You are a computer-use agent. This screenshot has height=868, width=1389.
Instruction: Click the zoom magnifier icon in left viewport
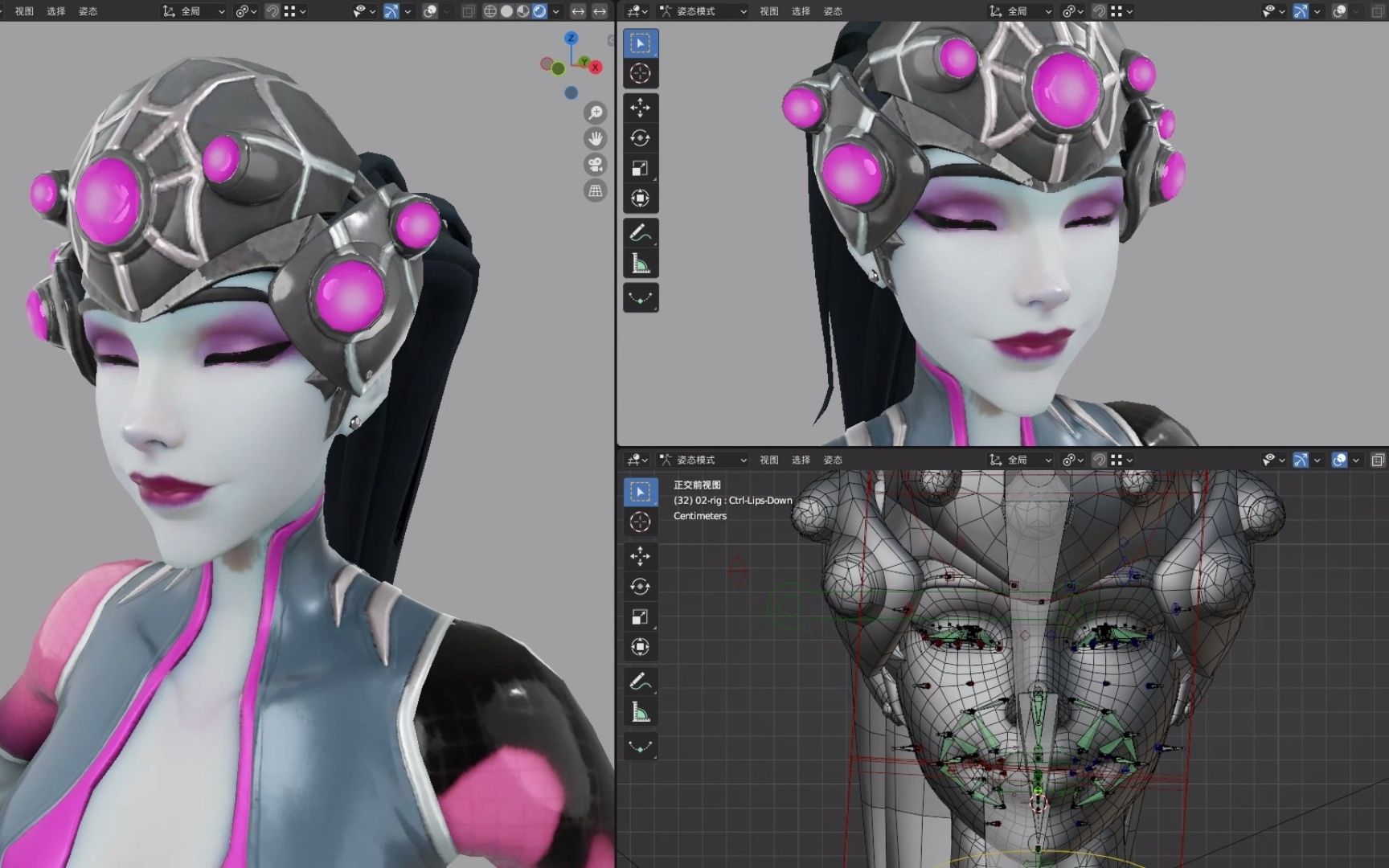pos(596,113)
